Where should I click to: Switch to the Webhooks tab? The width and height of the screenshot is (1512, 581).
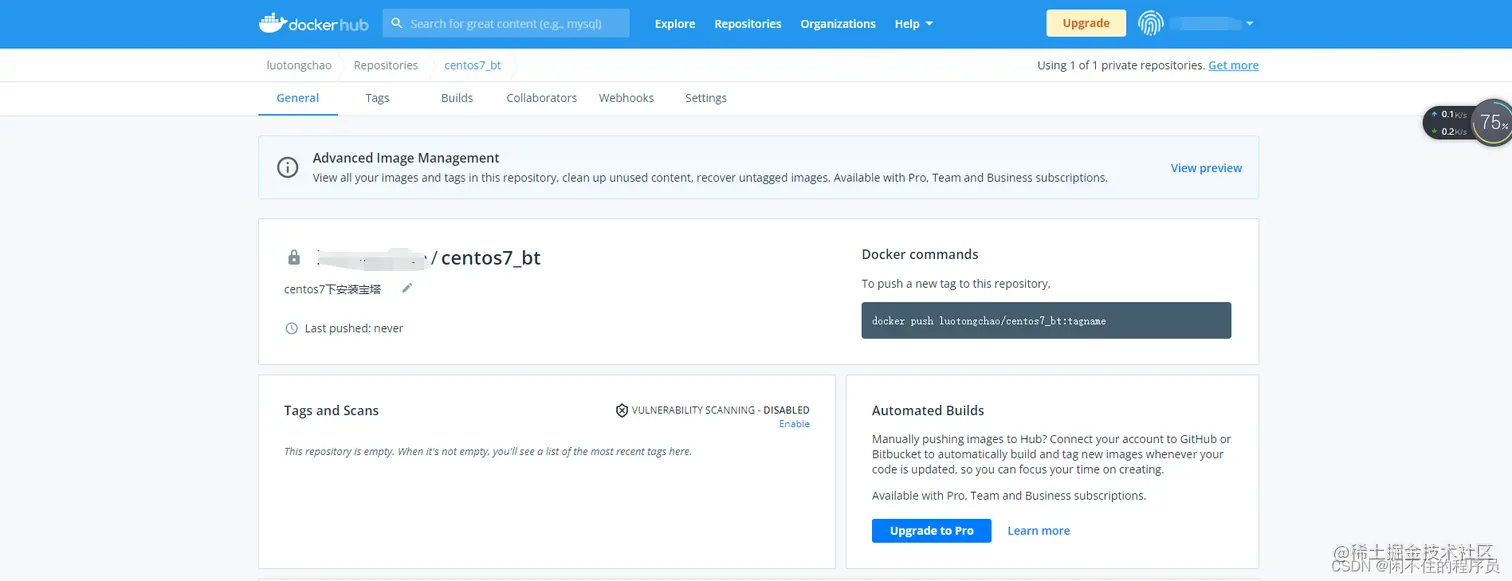coord(626,98)
